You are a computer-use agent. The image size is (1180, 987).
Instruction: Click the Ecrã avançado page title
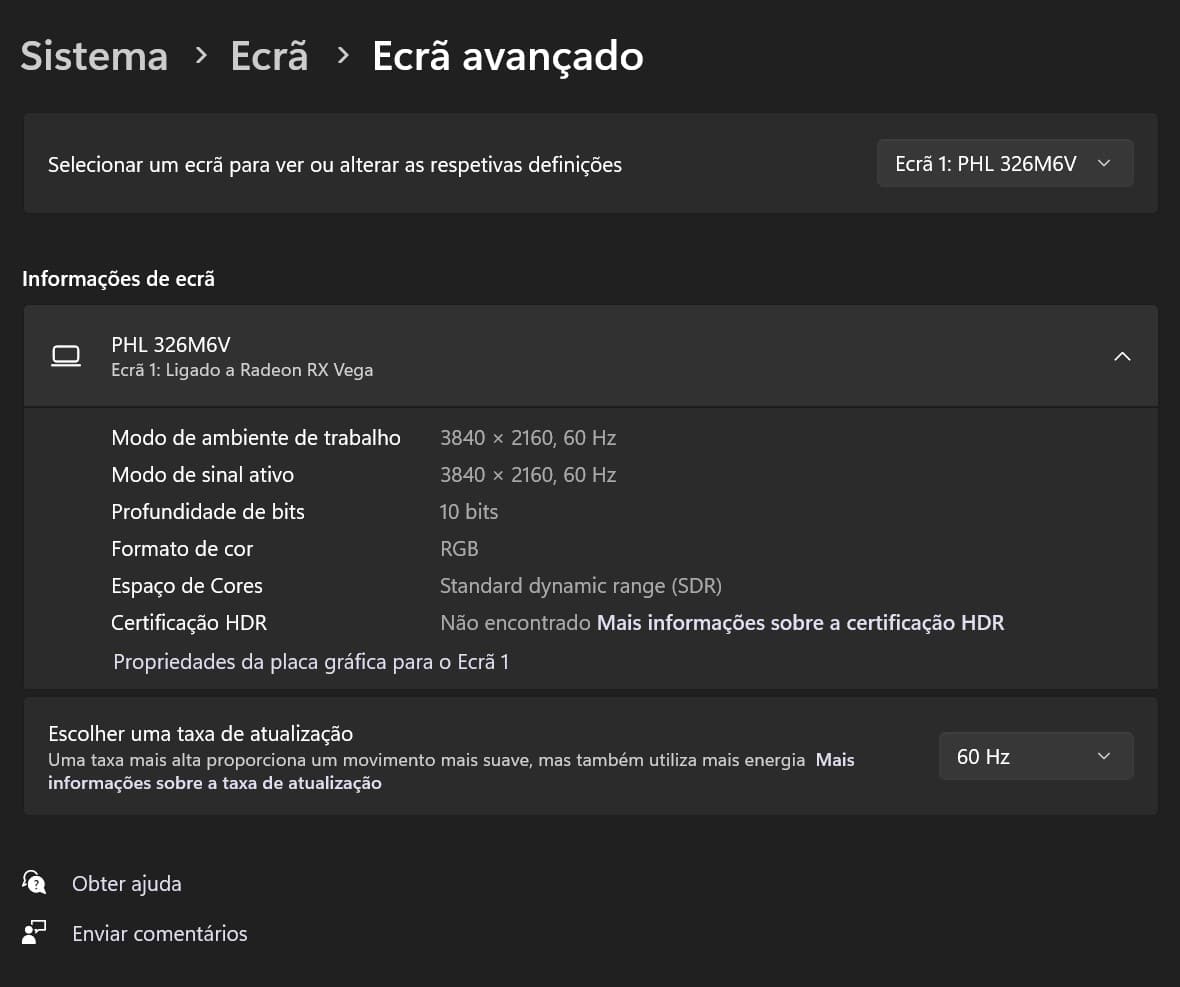coord(507,56)
